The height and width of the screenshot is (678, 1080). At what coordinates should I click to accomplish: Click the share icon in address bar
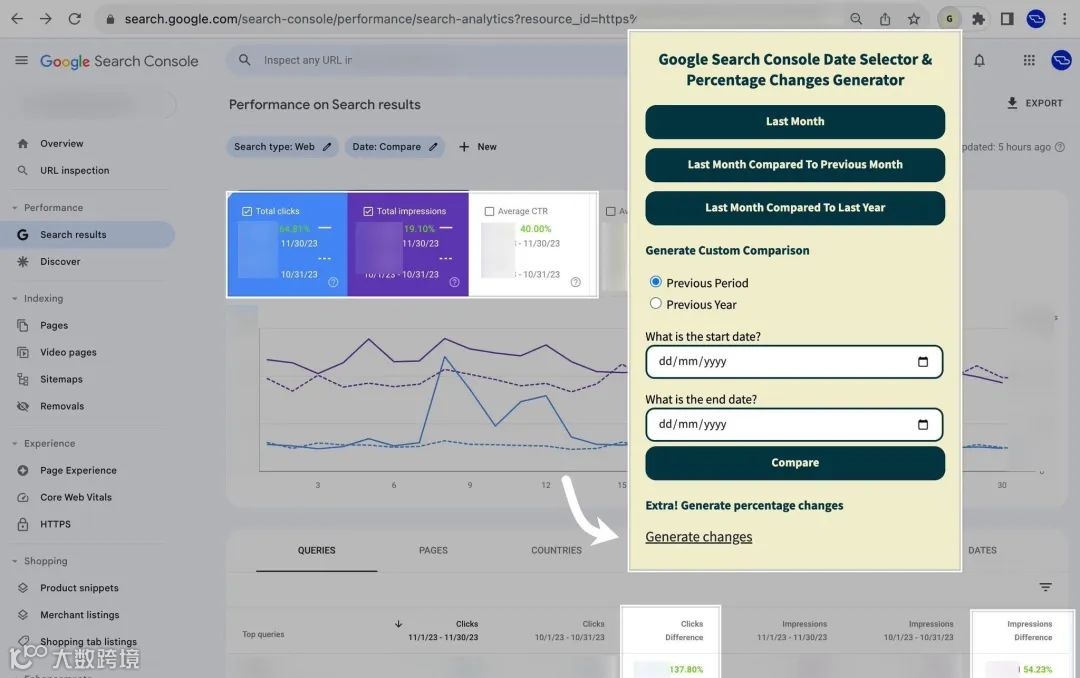coord(884,19)
